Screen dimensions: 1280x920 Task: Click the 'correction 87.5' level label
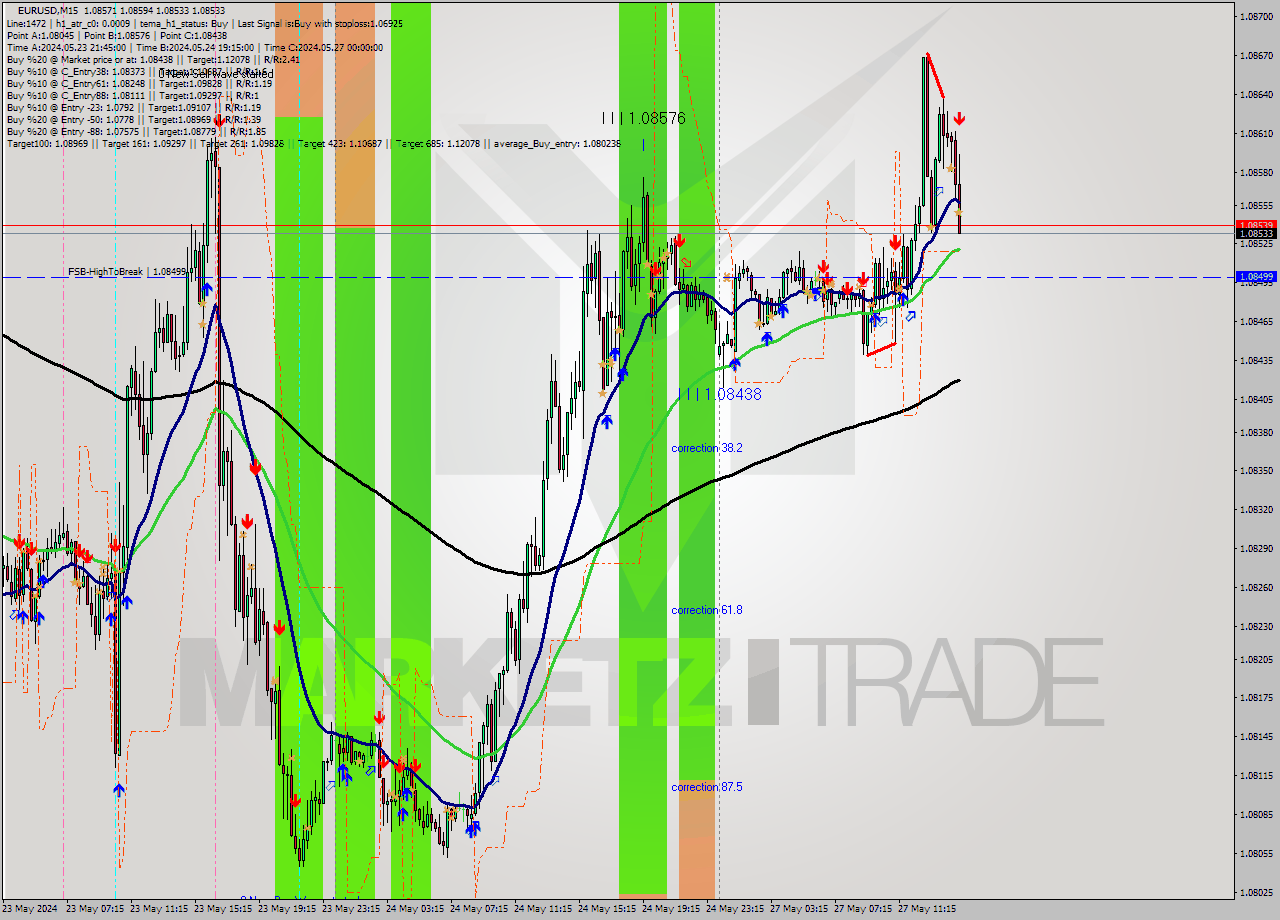[x=707, y=787]
